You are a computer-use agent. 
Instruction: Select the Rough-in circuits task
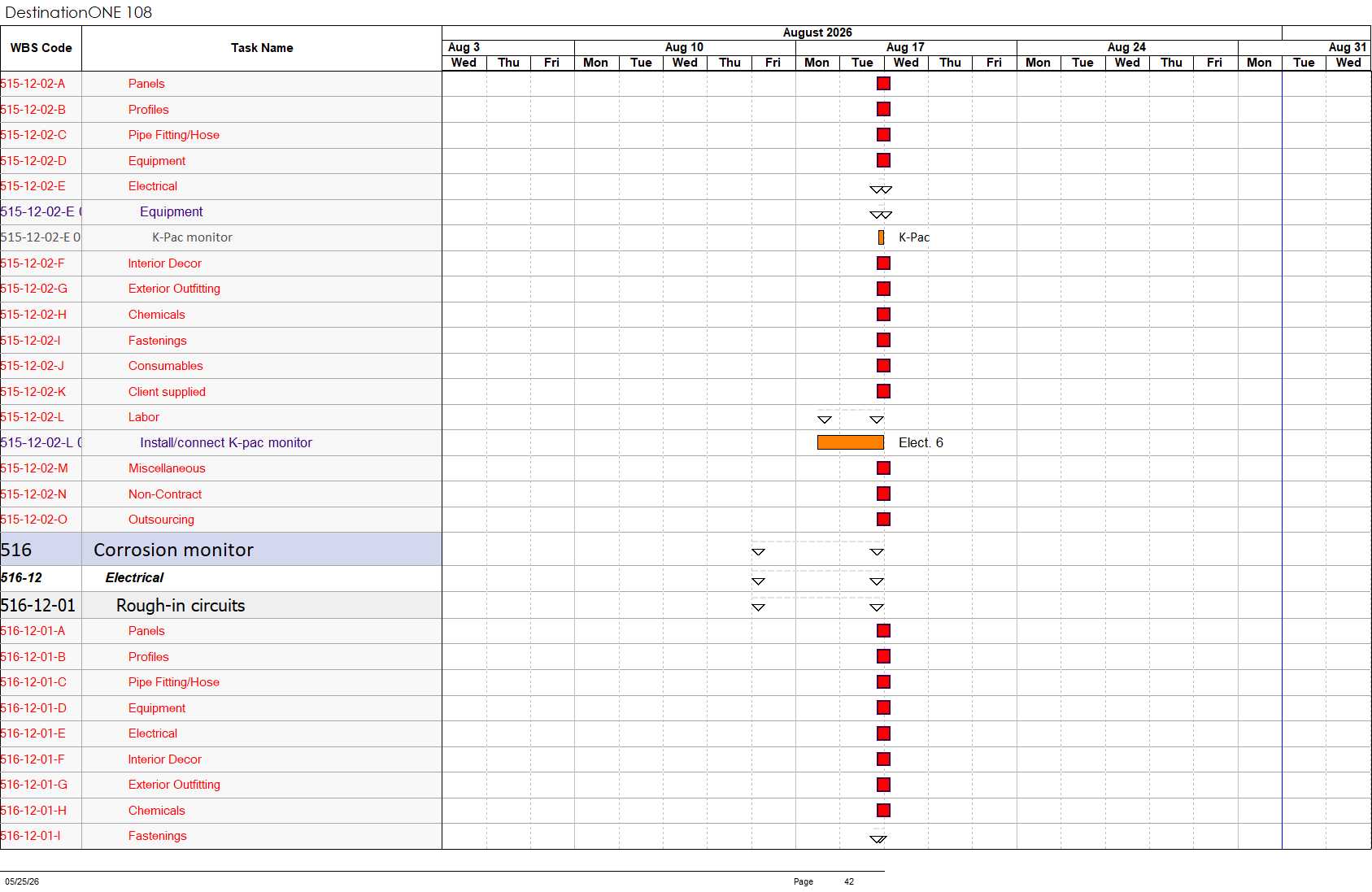181,606
